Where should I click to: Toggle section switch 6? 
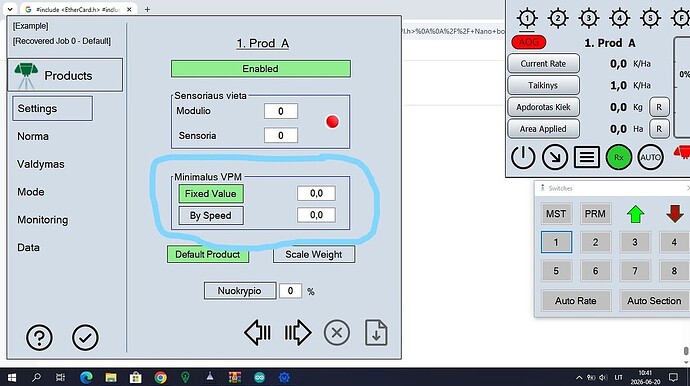[x=595, y=271]
